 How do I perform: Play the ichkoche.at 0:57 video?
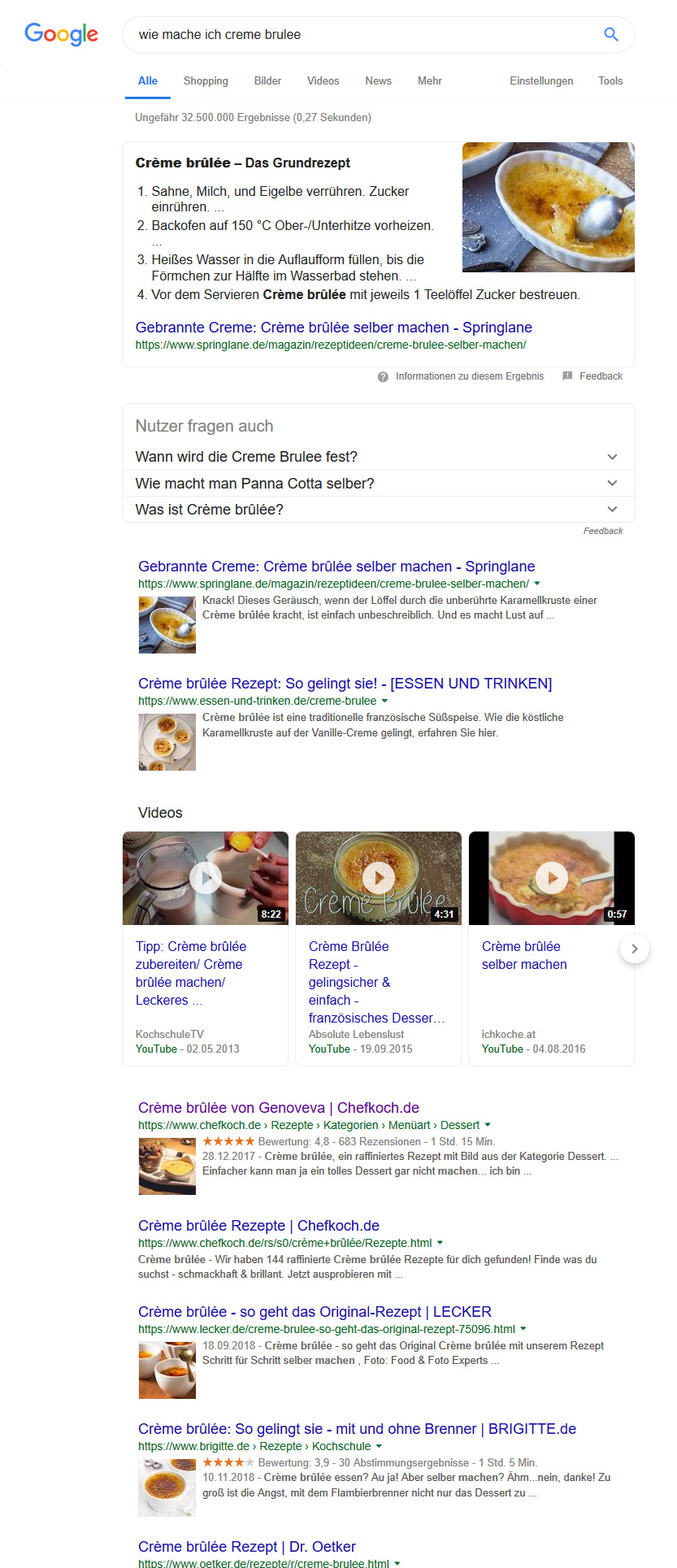[552, 878]
